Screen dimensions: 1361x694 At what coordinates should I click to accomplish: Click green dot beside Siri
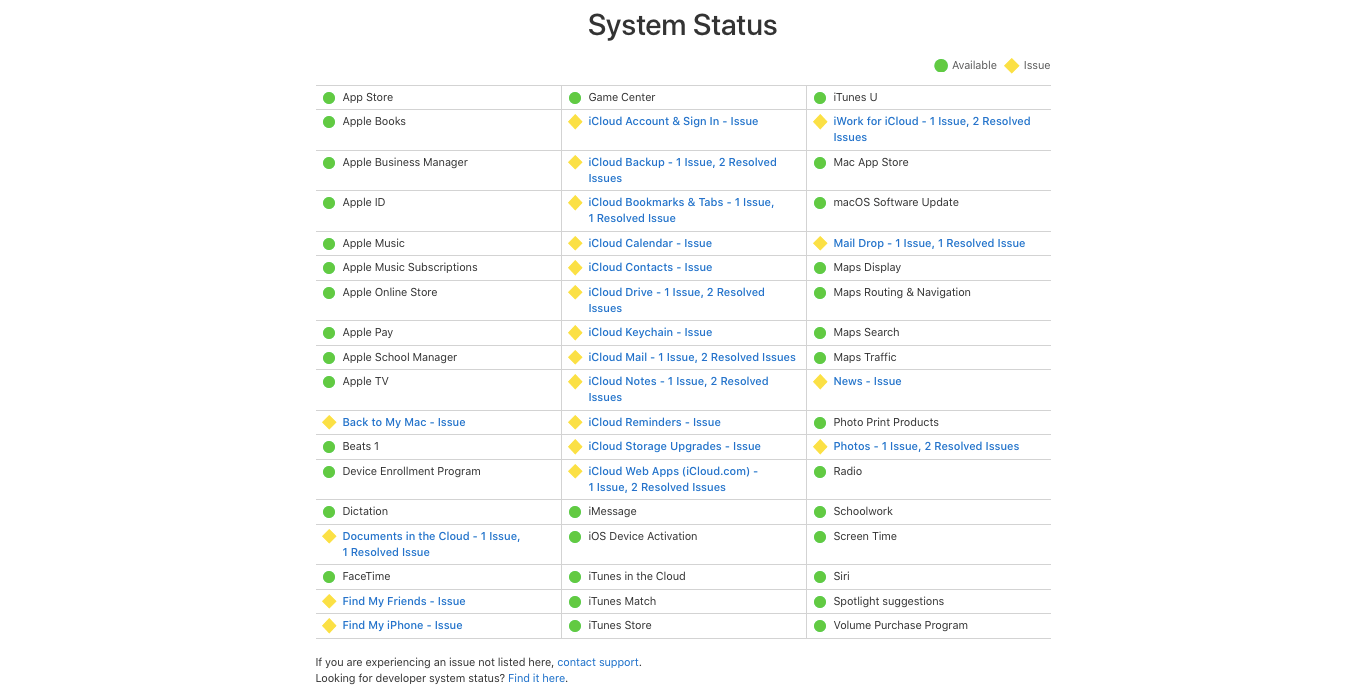click(x=820, y=576)
